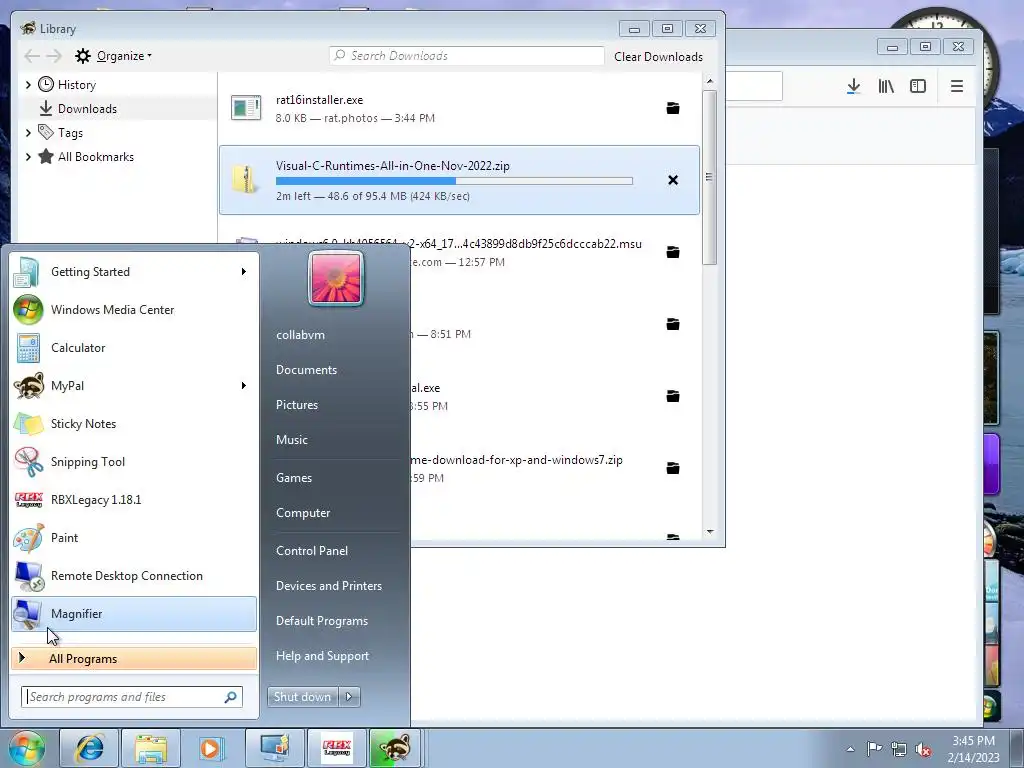Select the History clock icon in sidebar
This screenshot has height=768, width=1024.
46,84
